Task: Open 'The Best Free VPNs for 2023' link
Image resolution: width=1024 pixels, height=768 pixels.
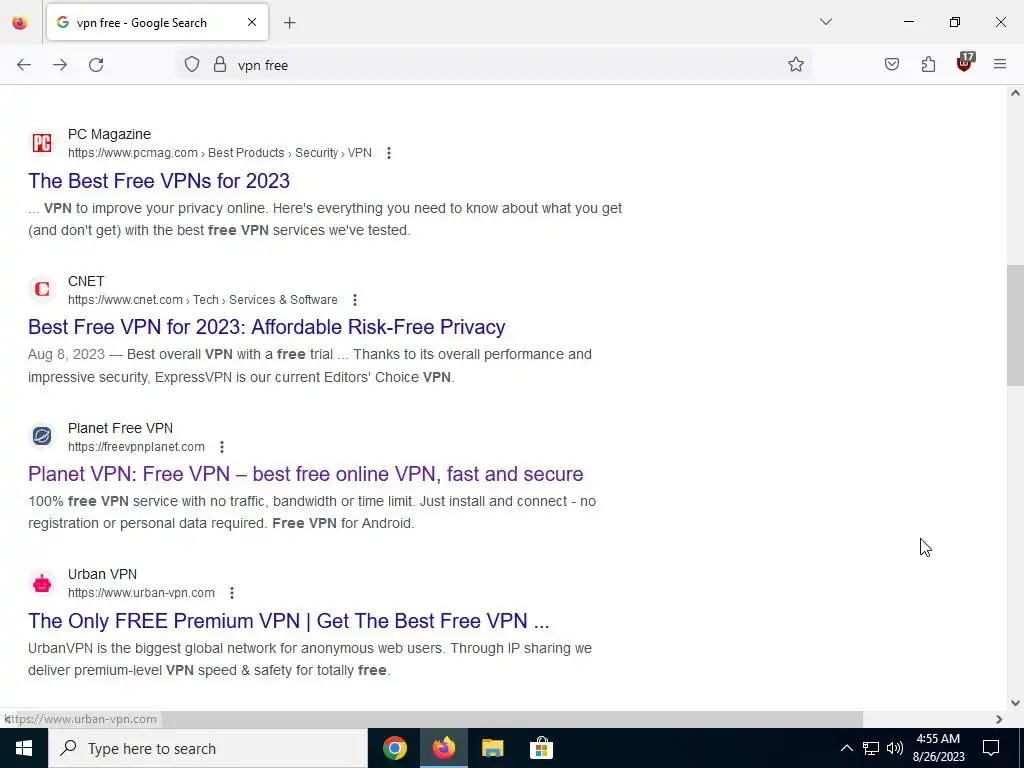Action: [159, 181]
